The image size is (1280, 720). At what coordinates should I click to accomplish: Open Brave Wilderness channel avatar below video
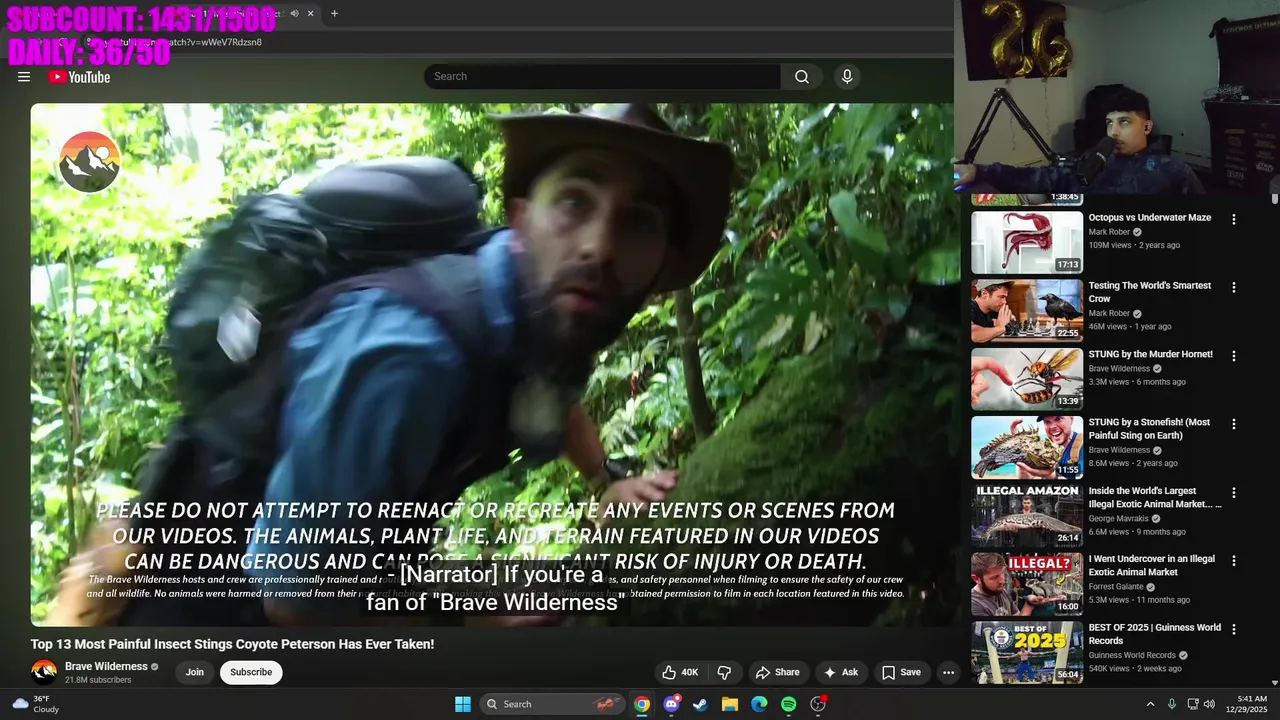click(x=44, y=672)
